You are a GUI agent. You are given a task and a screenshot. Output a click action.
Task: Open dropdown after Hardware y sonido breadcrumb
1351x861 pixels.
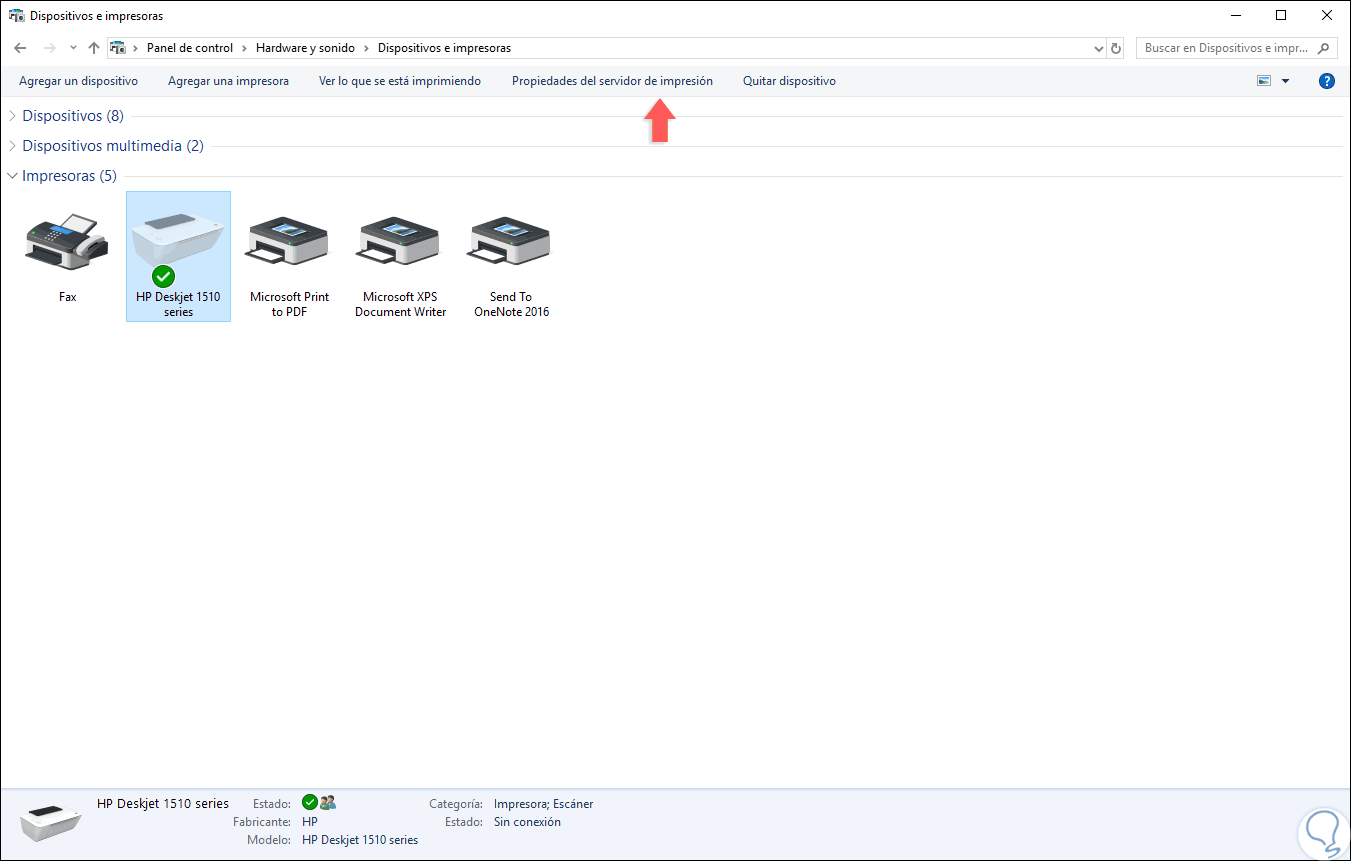pos(367,48)
